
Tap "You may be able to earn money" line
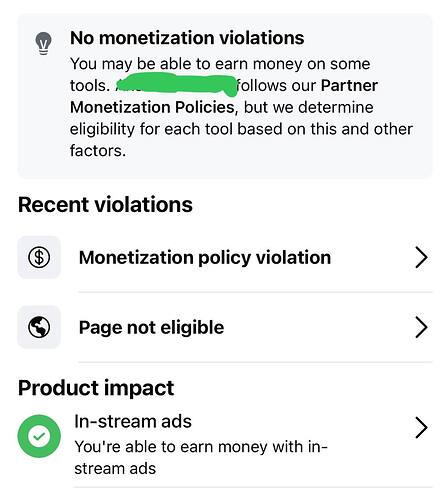(220, 64)
